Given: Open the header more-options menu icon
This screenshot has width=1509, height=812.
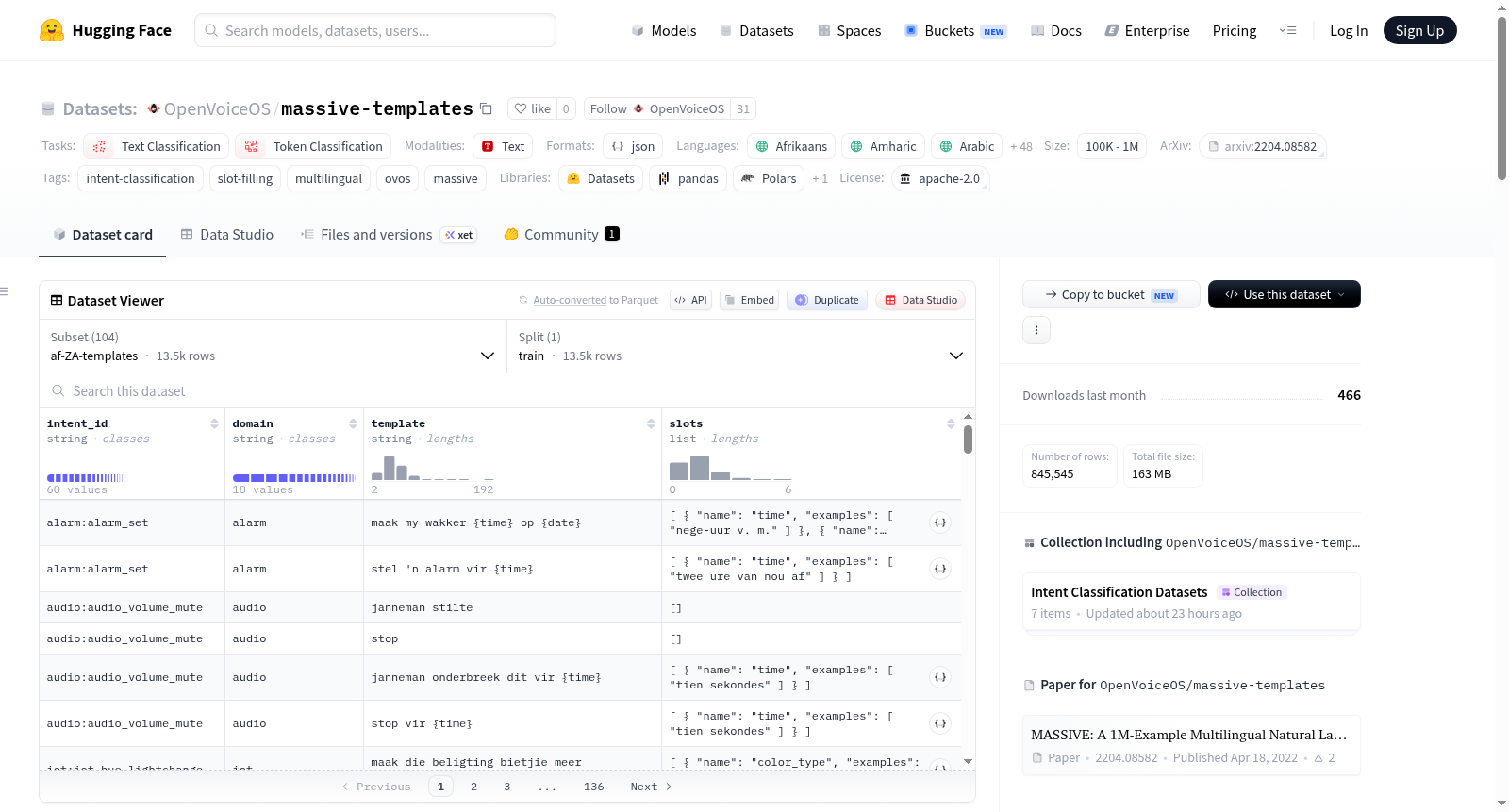Looking at the screenshot, I should (x=1287, y=30).
